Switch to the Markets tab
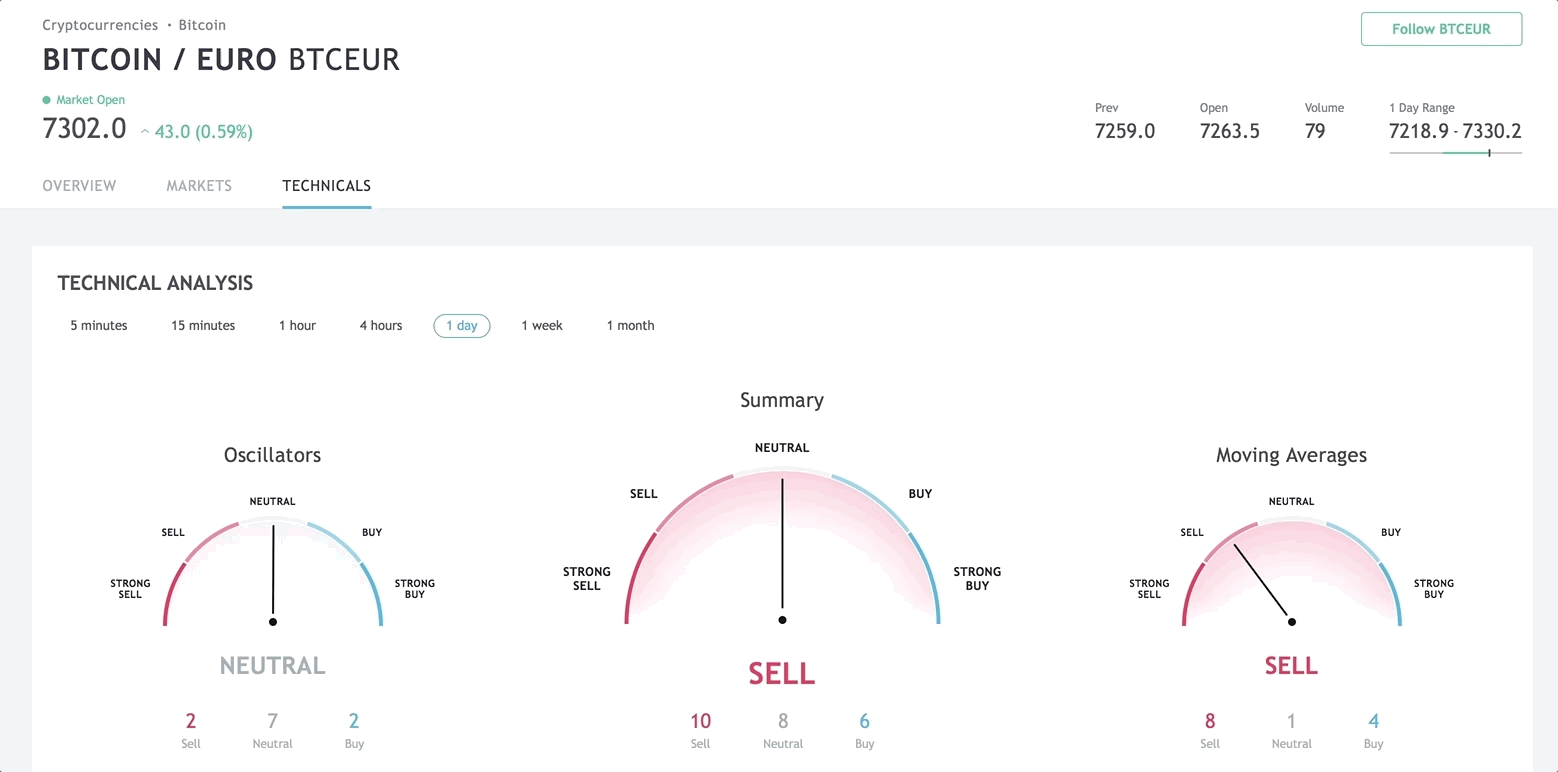The height and width of the screenshot is (772, 1558). point(199,186)
